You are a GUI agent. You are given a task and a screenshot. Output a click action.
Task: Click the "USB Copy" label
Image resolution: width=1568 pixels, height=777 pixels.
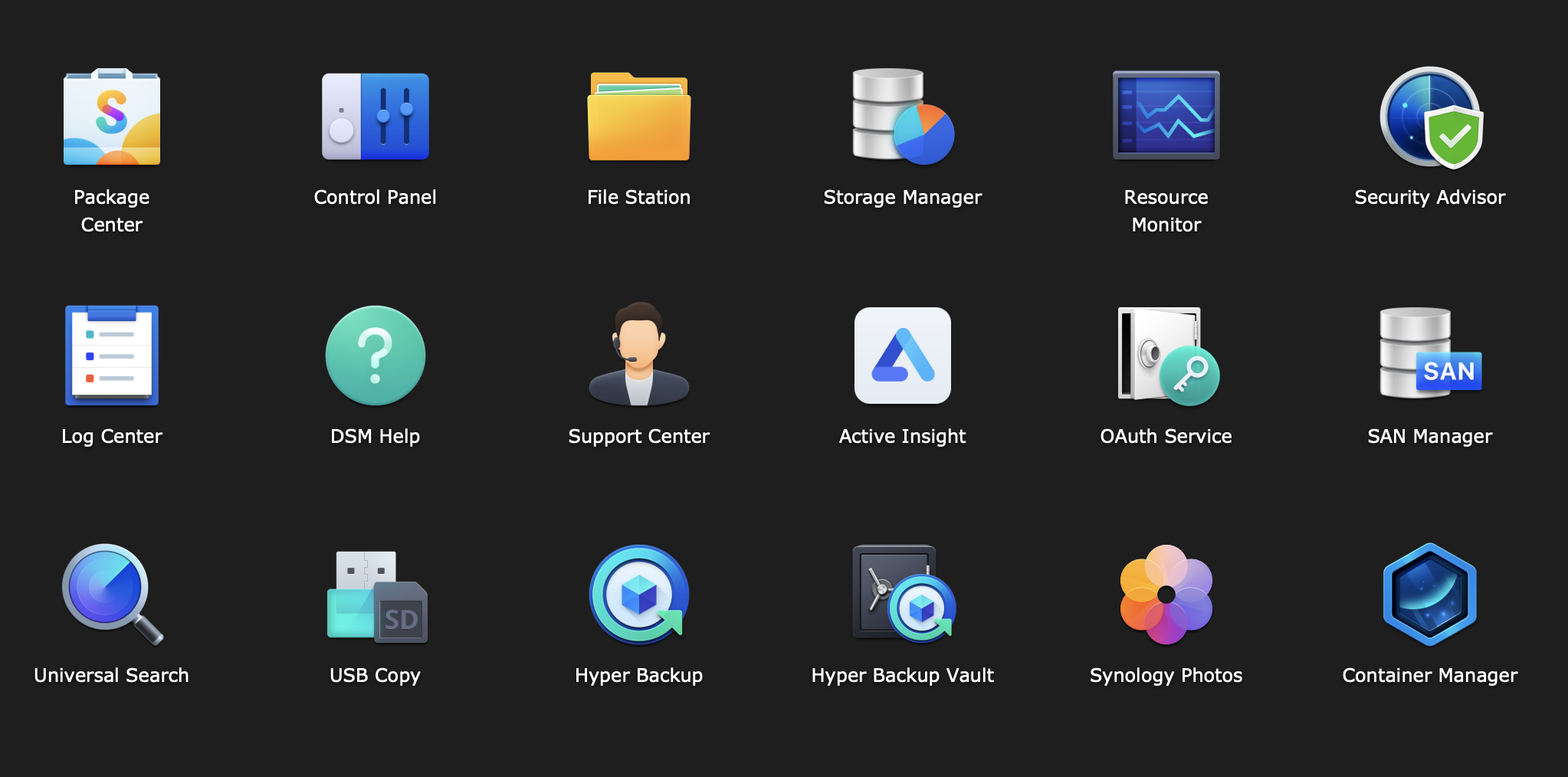tap(376, 676)
